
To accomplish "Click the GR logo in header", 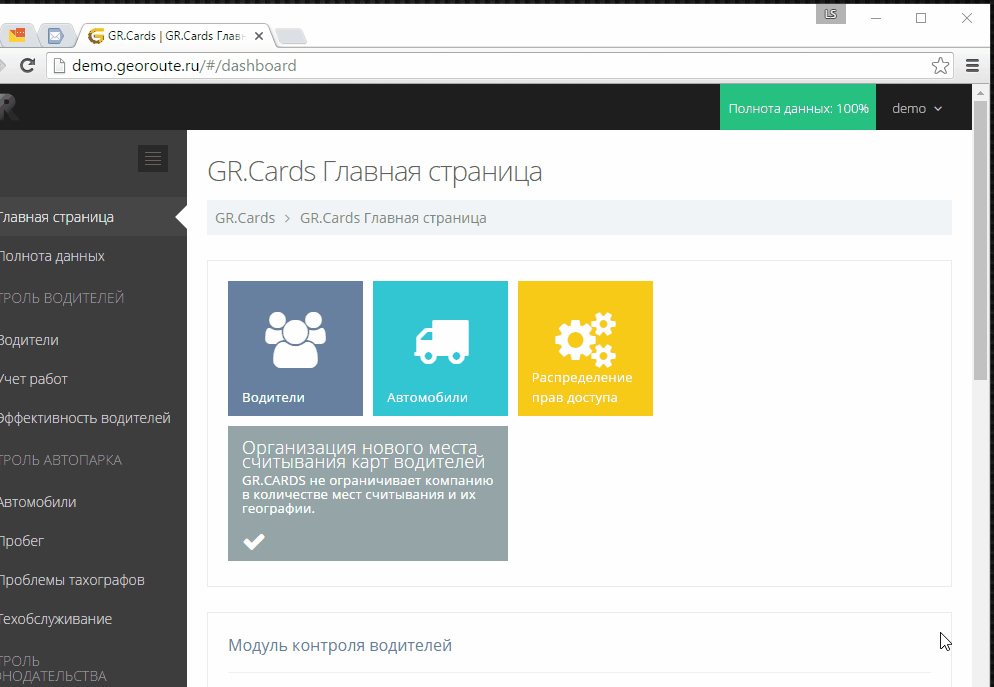I will click(9, 107).
